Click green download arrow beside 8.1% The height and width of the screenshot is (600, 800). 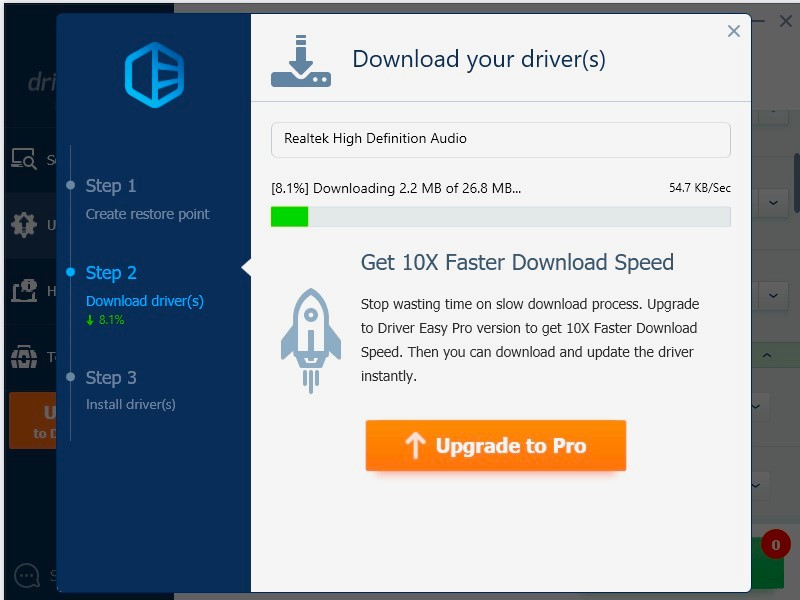coord(90,320)
